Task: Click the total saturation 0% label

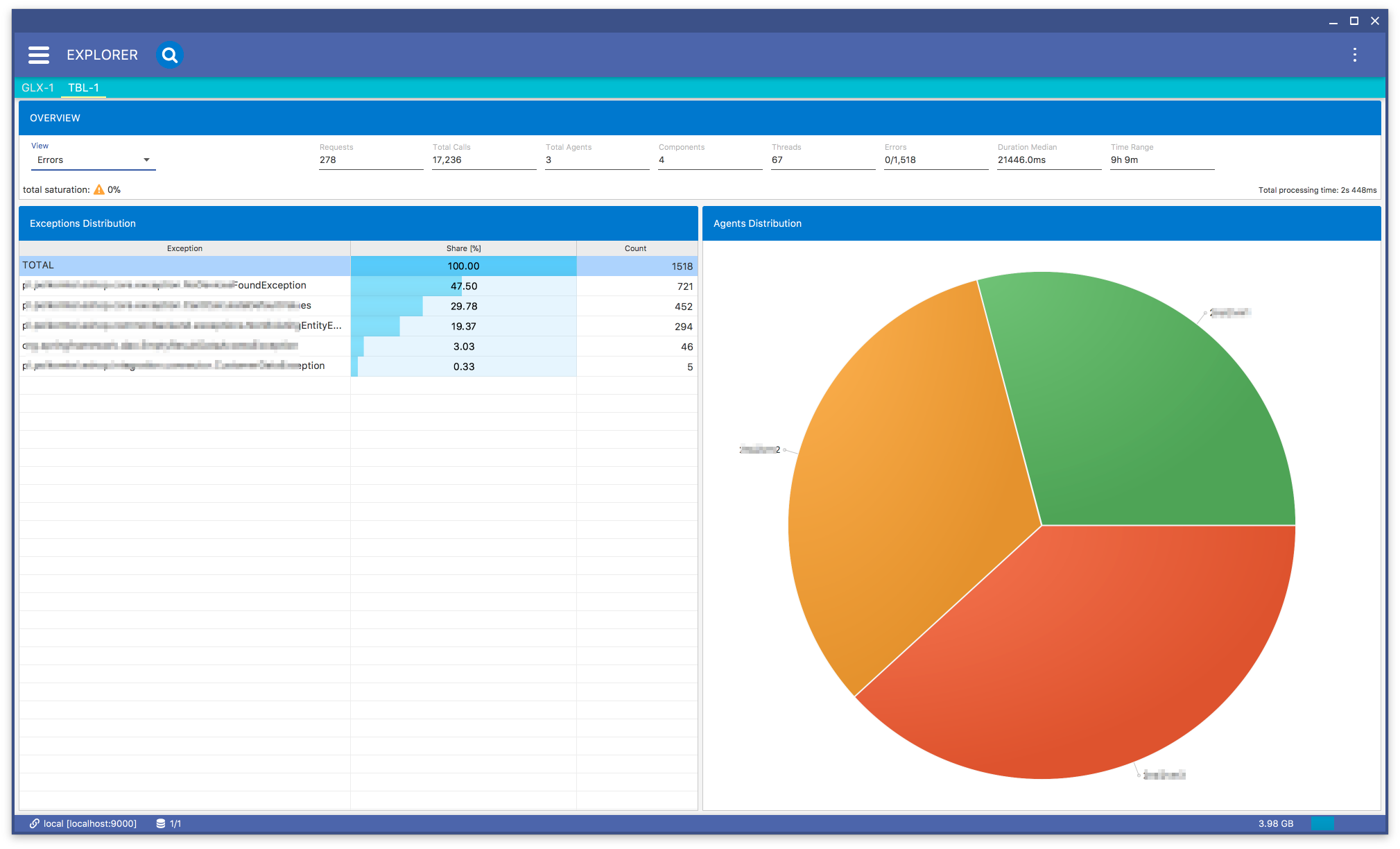Action: 71,189
